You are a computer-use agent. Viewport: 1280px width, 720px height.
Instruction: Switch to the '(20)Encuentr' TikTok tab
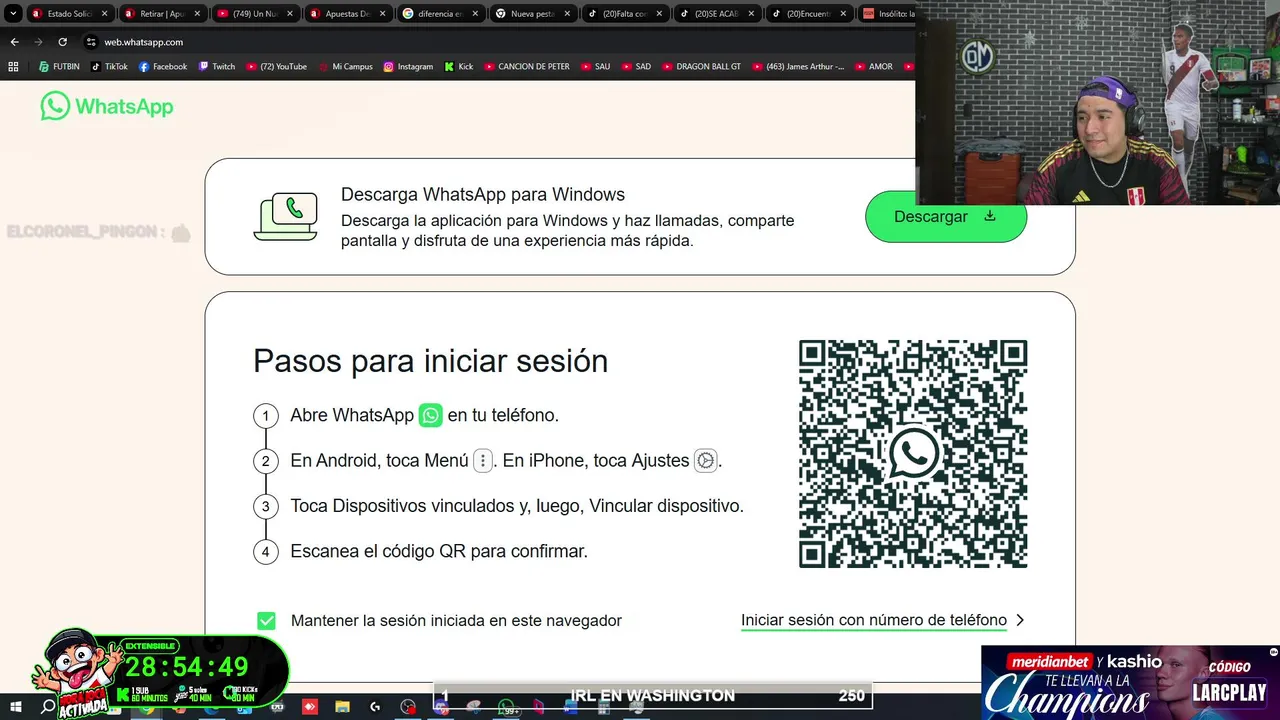(x=810, y=14)
